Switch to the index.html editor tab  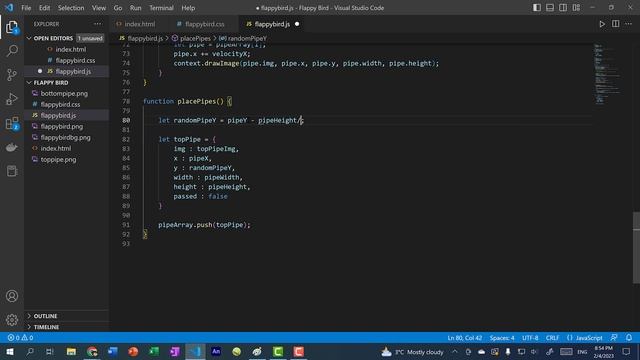coord(139,24)
